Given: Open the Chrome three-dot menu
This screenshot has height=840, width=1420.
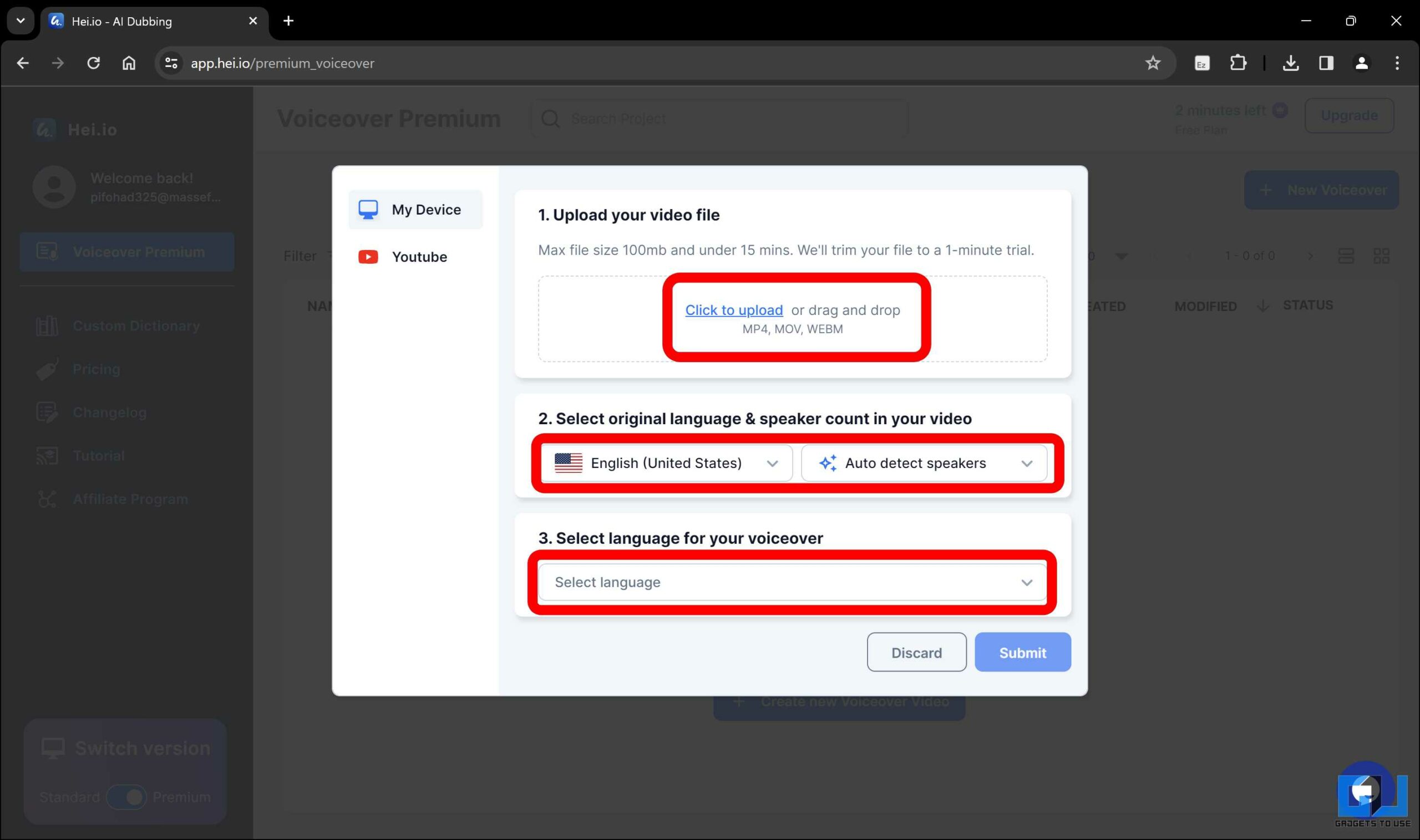Looking at the screenshot, I should click(1397, 63).
